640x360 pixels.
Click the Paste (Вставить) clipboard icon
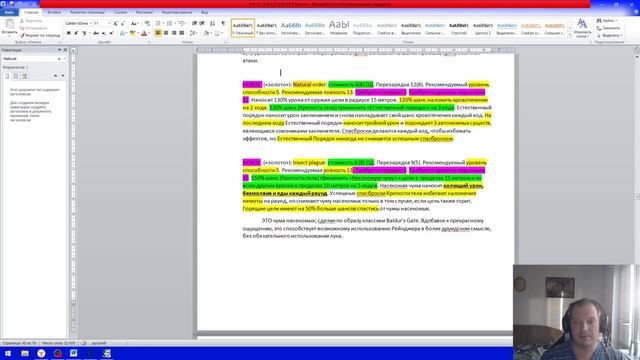[x=9, y=24]
